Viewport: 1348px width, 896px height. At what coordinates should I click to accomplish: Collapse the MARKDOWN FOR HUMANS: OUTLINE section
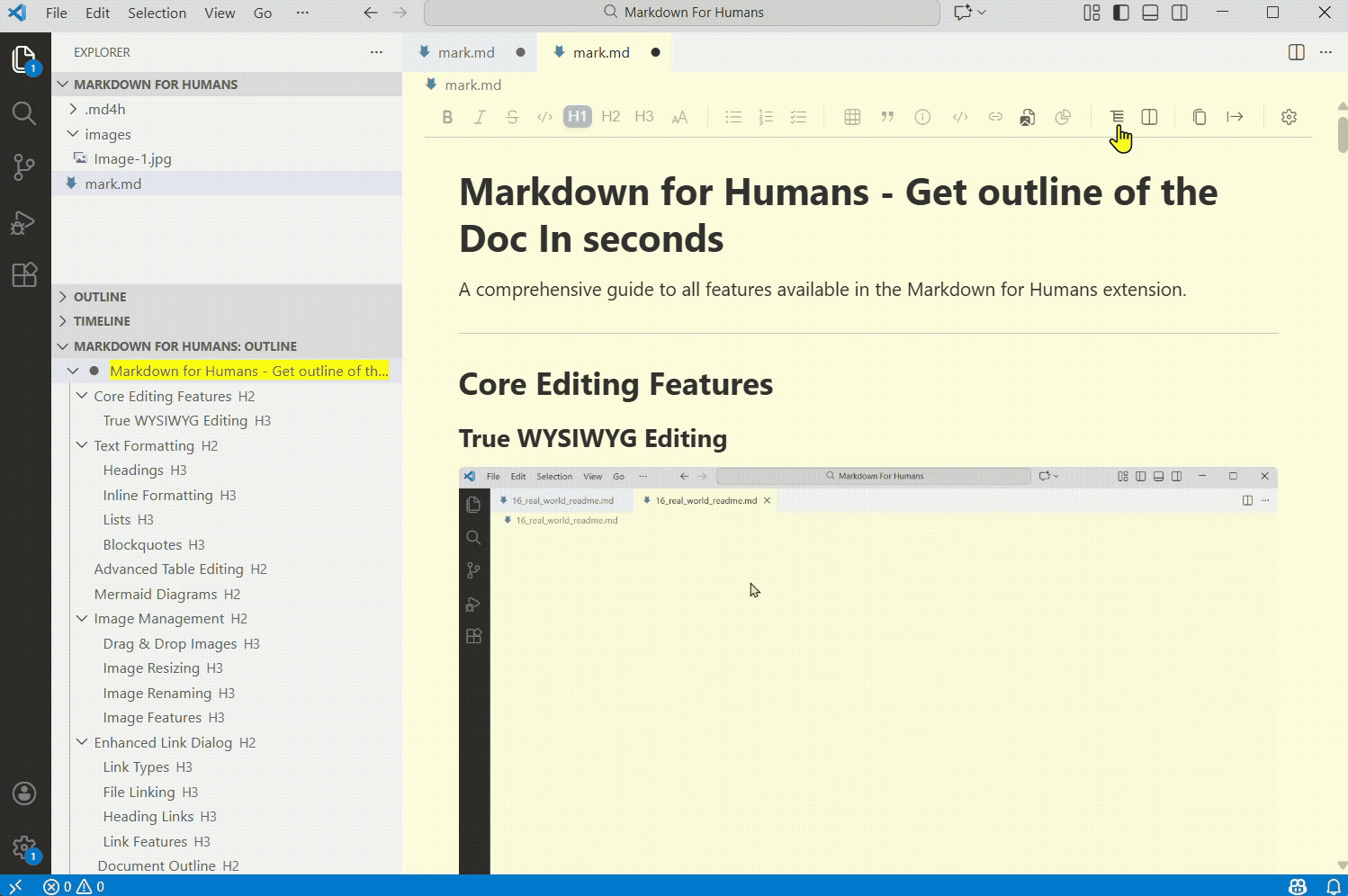coord(62,345)
